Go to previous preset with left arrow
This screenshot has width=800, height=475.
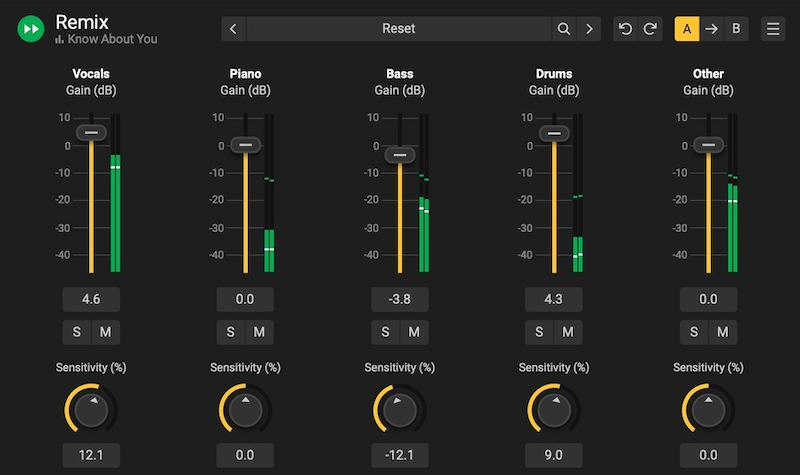click(x=233, y=29)
